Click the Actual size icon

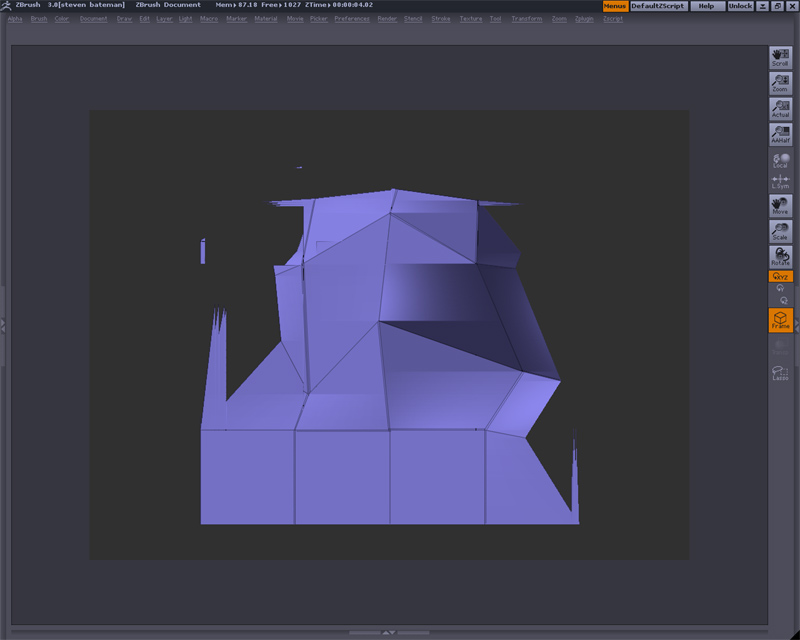(x=779, y=108)
